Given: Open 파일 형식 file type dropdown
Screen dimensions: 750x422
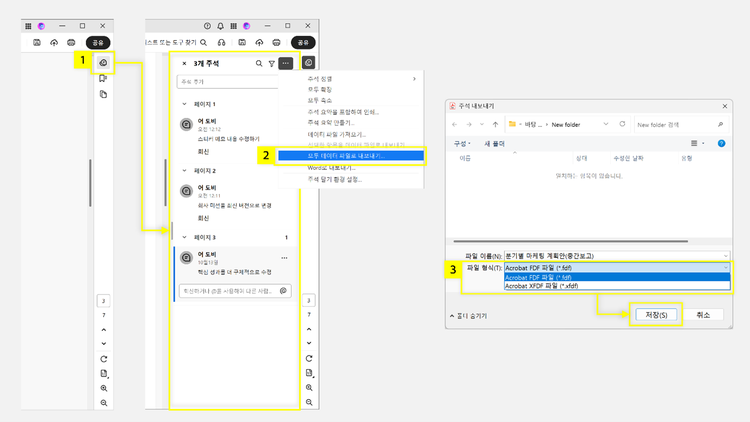Looking at the screenshot, I should (617, 268).
